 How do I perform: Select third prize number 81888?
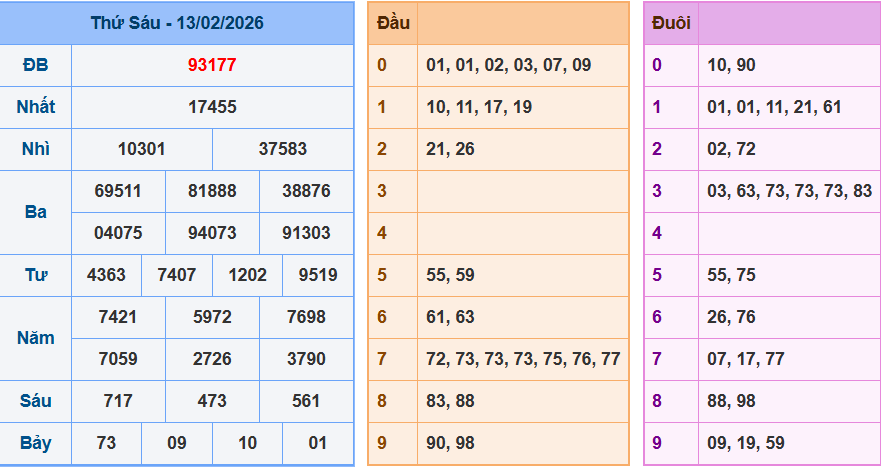point(212,191)
